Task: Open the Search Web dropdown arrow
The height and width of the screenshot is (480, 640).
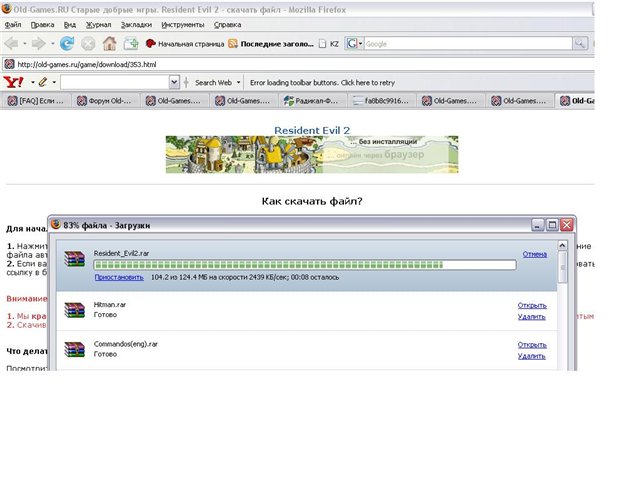Action: [x=238, y=82]
